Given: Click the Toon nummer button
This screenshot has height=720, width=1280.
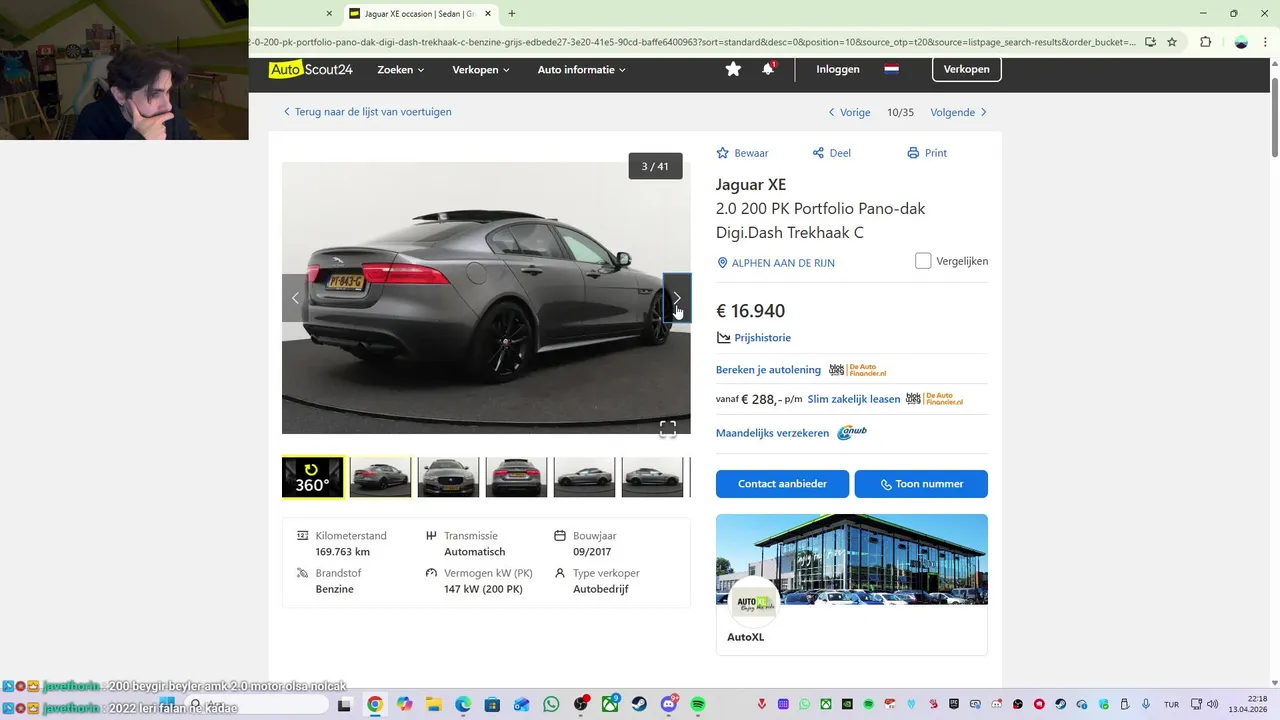Looking at the screenshot, I should point(921,484).
